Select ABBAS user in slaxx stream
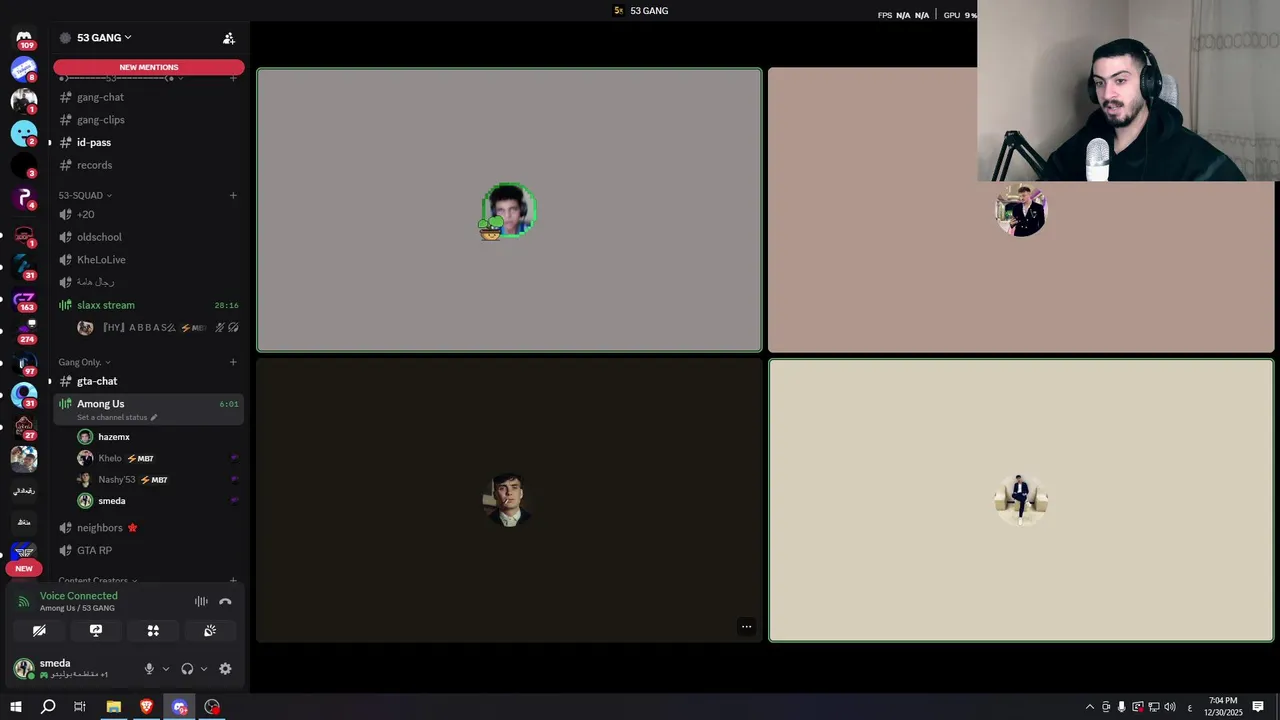Viewport: 1280px width, 720px height. coord(158,328)
